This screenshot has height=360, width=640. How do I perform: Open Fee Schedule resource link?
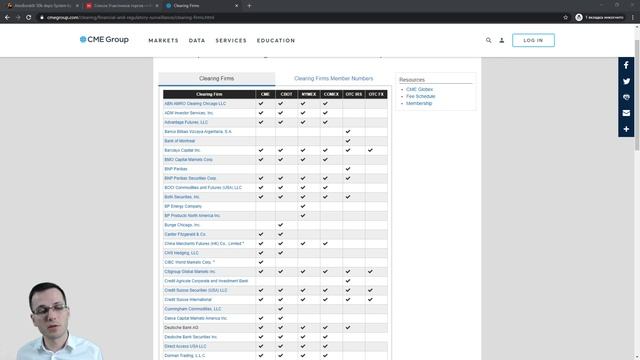421,96
